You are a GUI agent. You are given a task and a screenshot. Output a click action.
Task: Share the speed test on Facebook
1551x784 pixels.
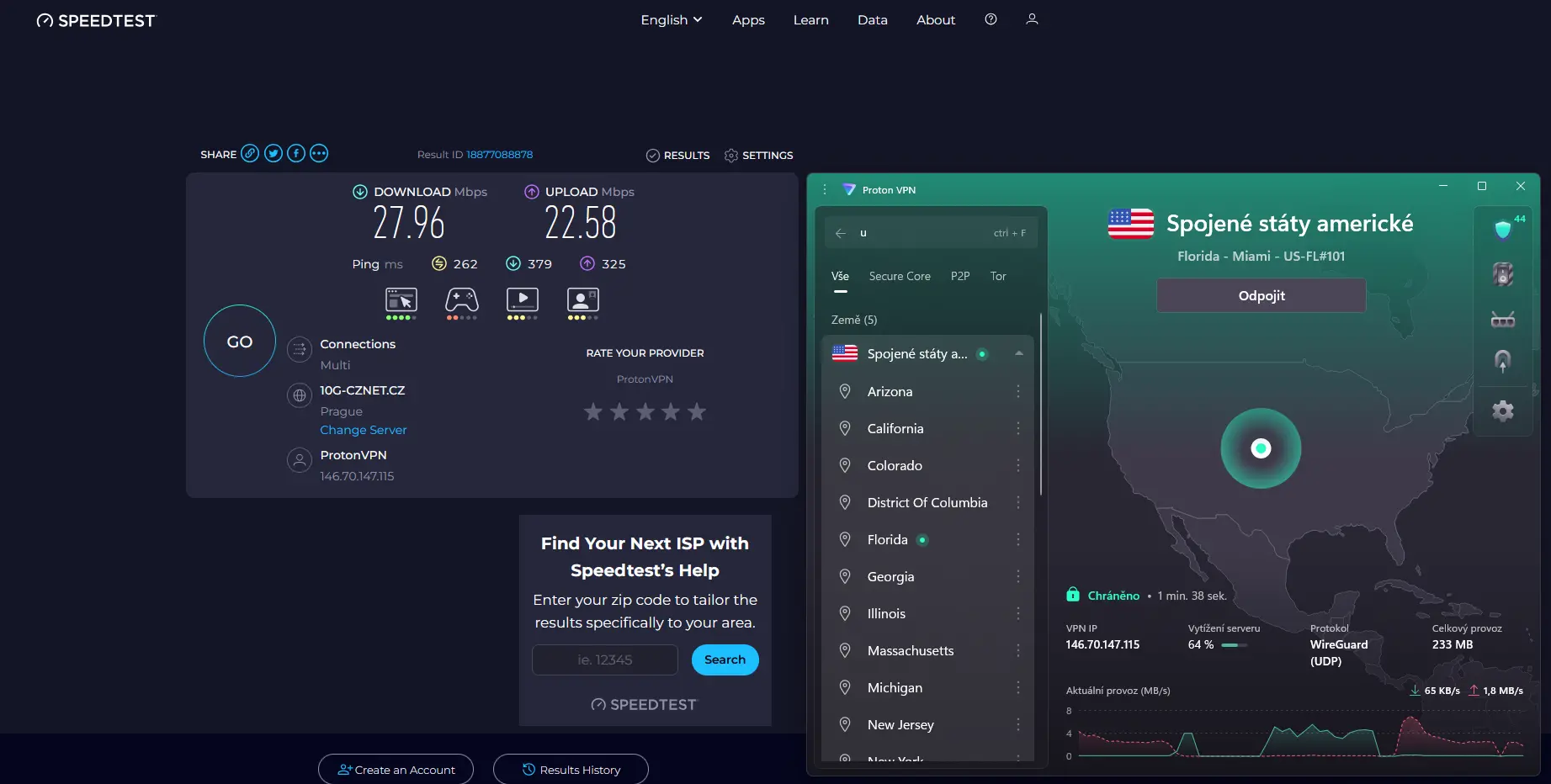click(295, 153)
